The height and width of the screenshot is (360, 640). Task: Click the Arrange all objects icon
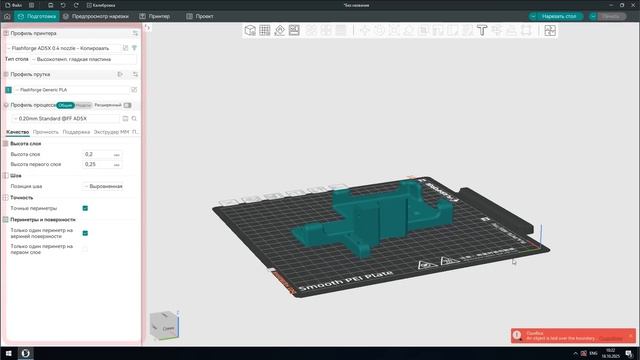click(x=294, y=30)
